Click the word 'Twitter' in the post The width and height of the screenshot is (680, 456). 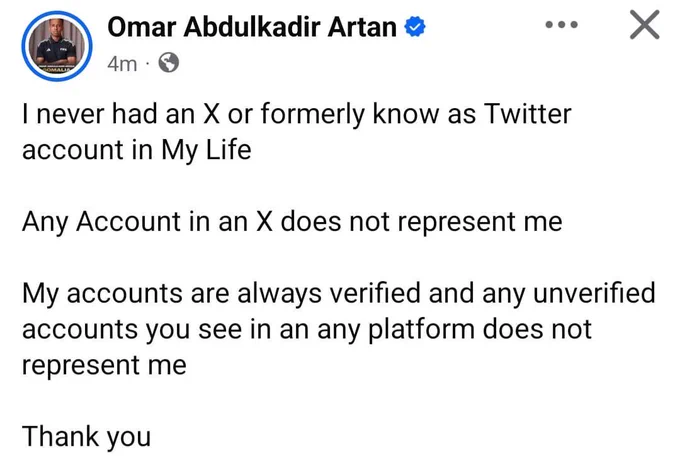527,114
